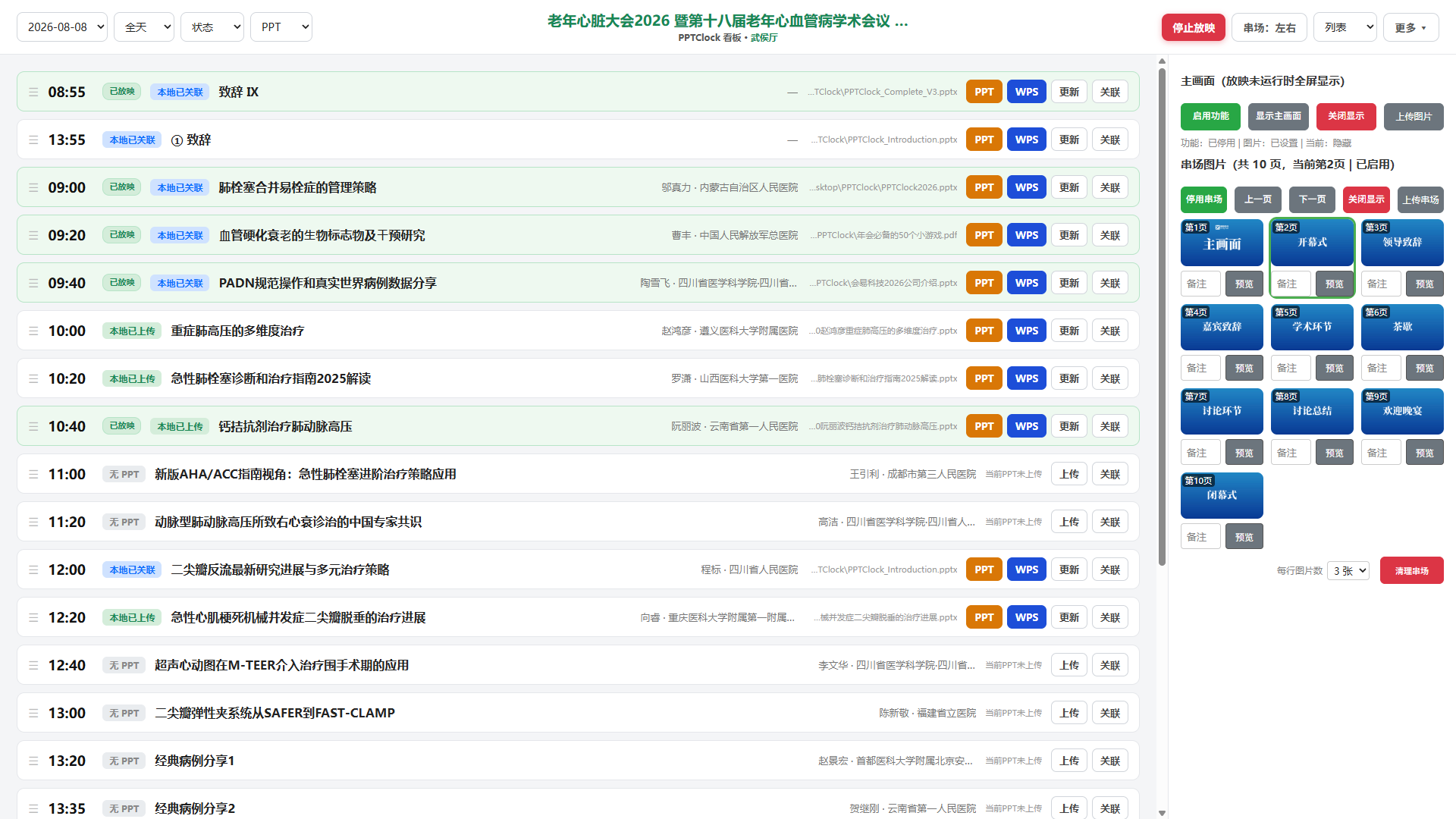Click the drag handle of 13:20 session

pyautogui.click(x=33, y=761)
